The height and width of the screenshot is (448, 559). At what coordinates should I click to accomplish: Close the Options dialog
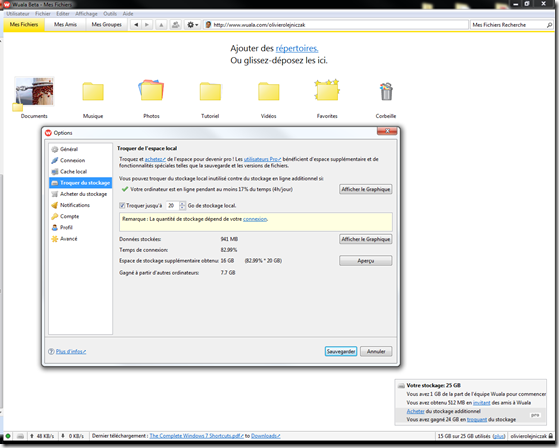(x=387, y=131)
